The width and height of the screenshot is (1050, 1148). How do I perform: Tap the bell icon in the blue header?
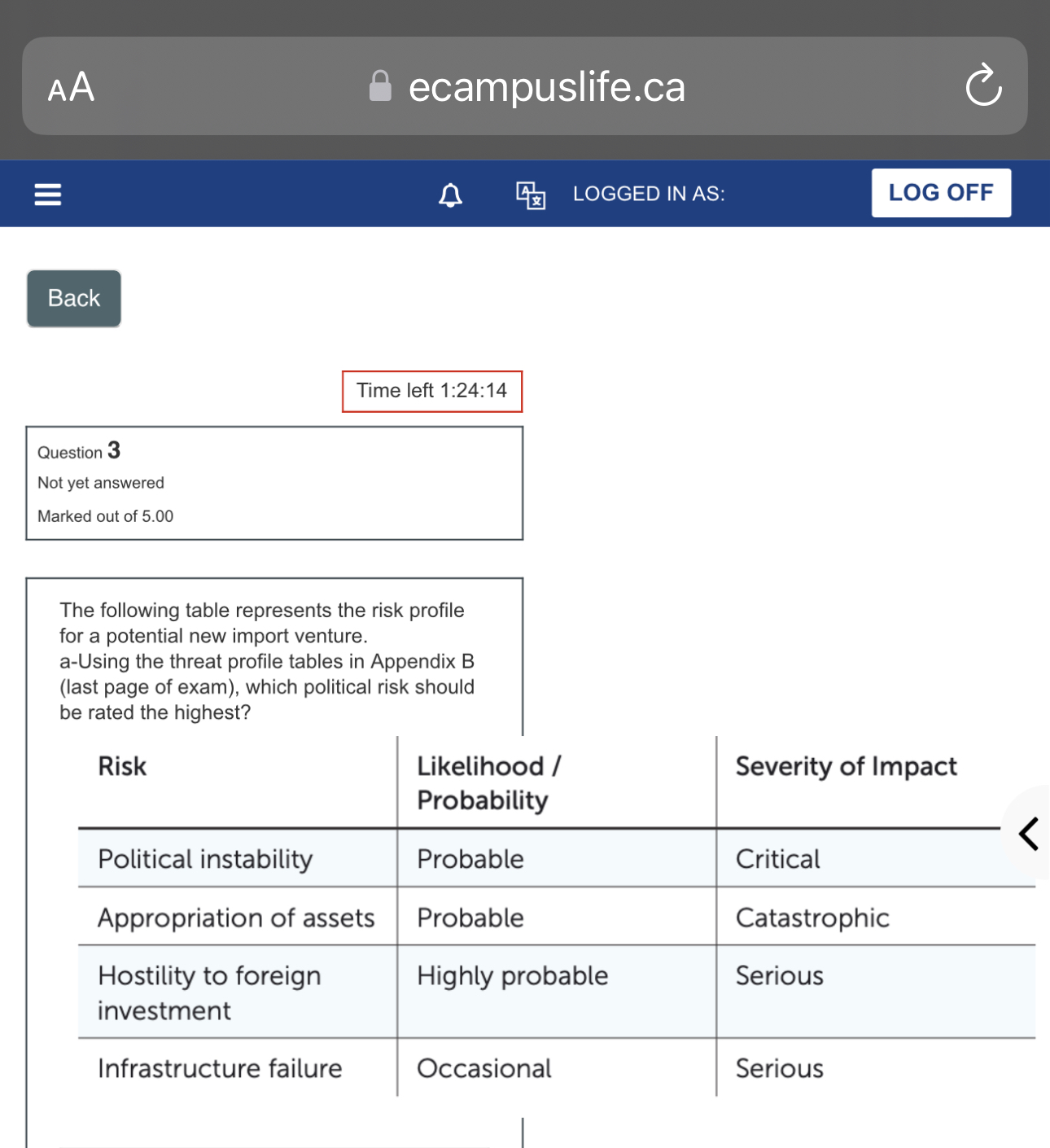451,194
